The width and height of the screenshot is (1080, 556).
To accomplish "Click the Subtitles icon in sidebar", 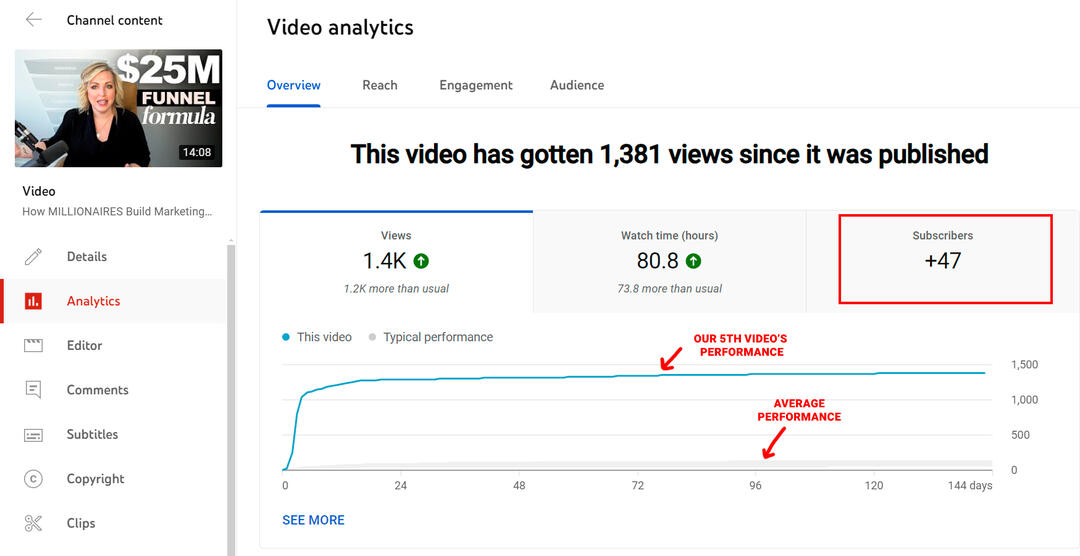I will pos(34,435).
